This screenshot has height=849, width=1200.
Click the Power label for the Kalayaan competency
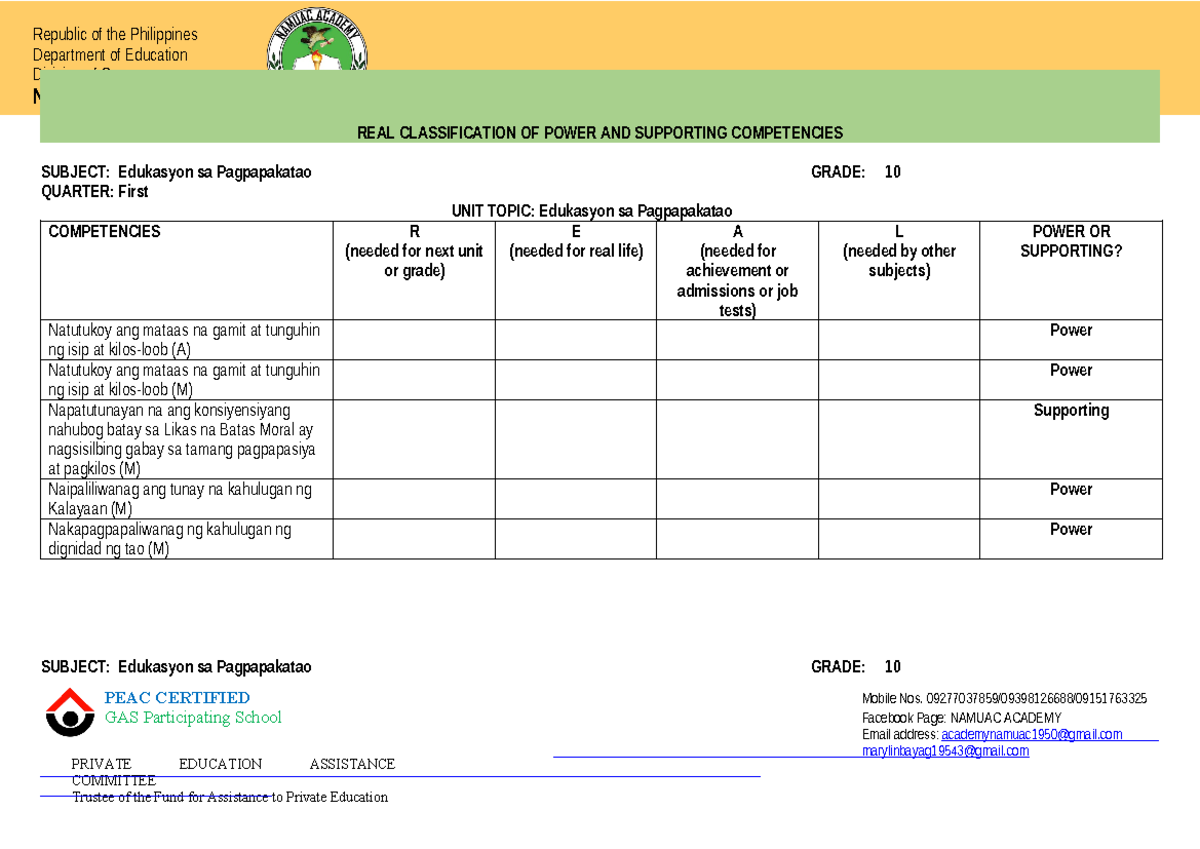[x=1070, y=490]
